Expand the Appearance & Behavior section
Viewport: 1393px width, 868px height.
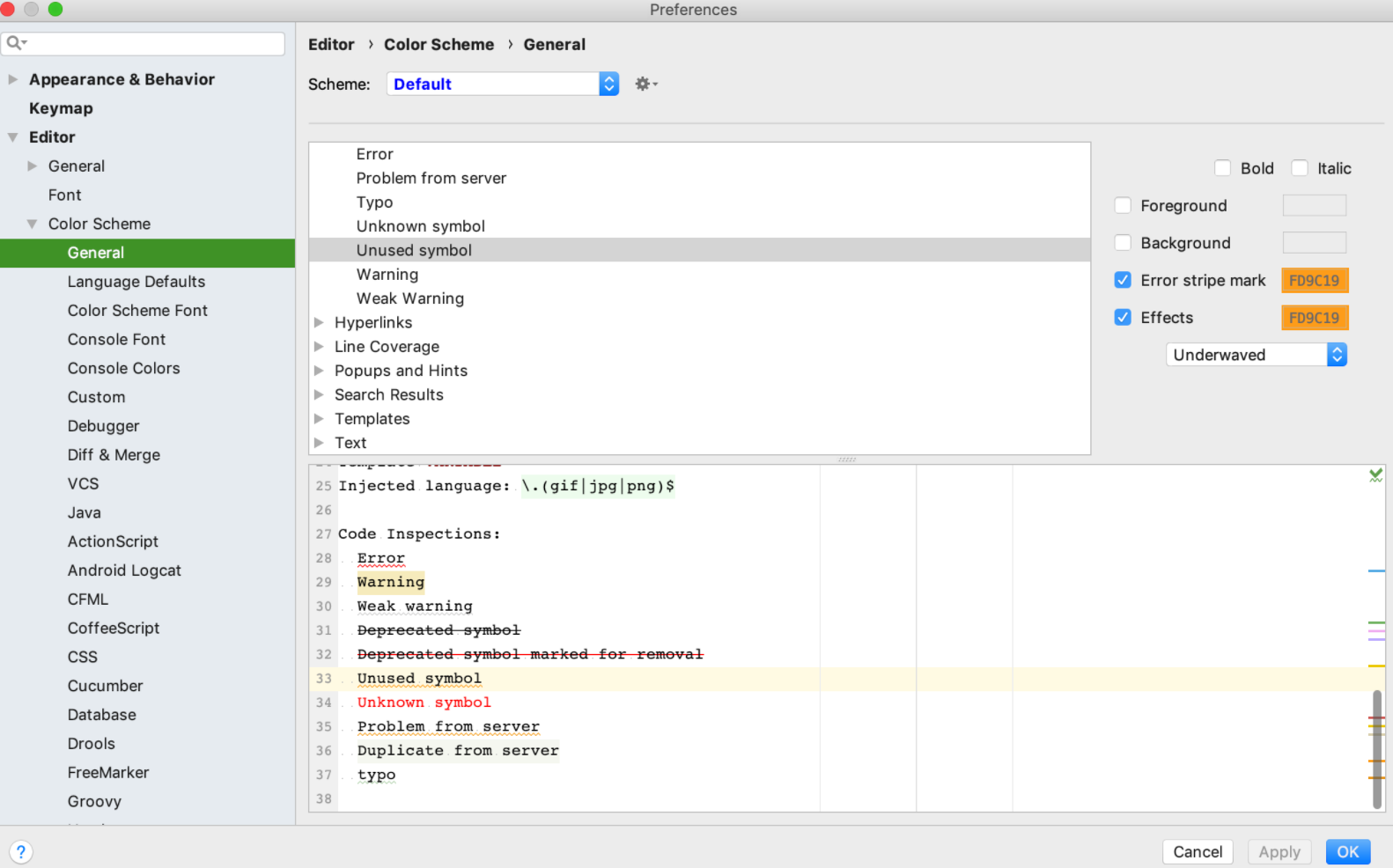point(13,79)
